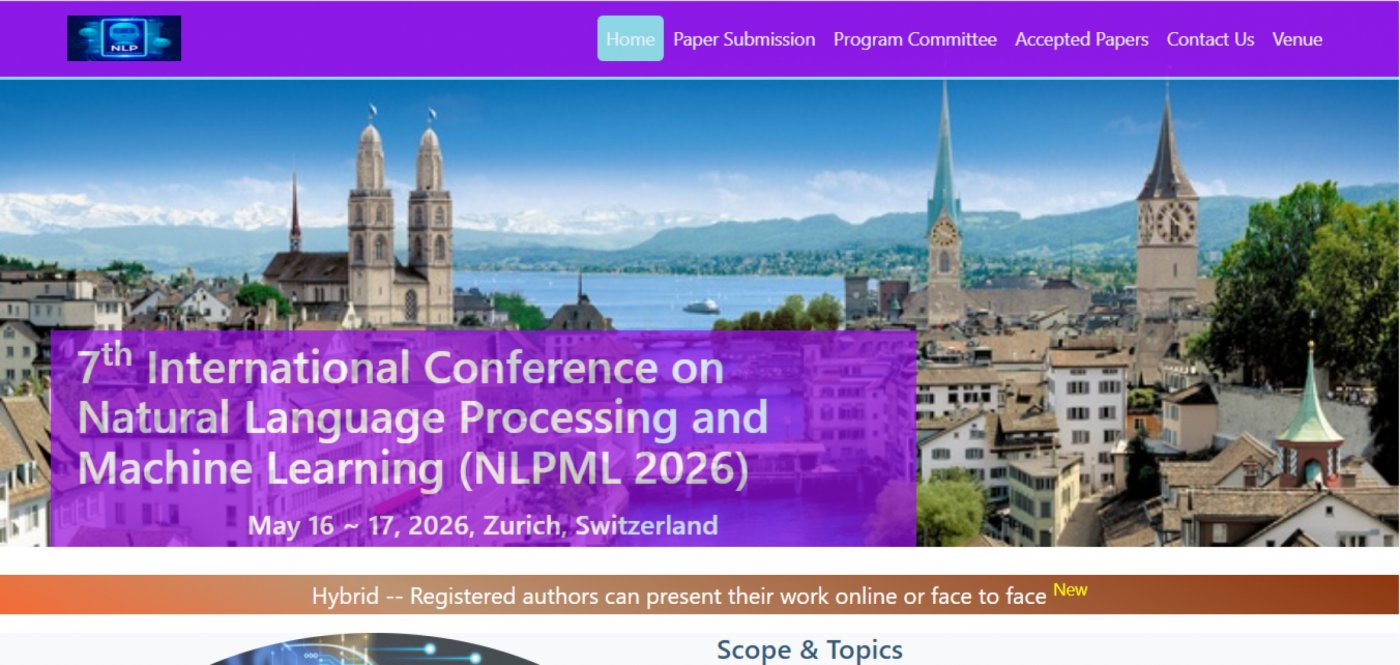Click the twin-towered church in the banner
1400x665 pixels.
pos(400,230)
